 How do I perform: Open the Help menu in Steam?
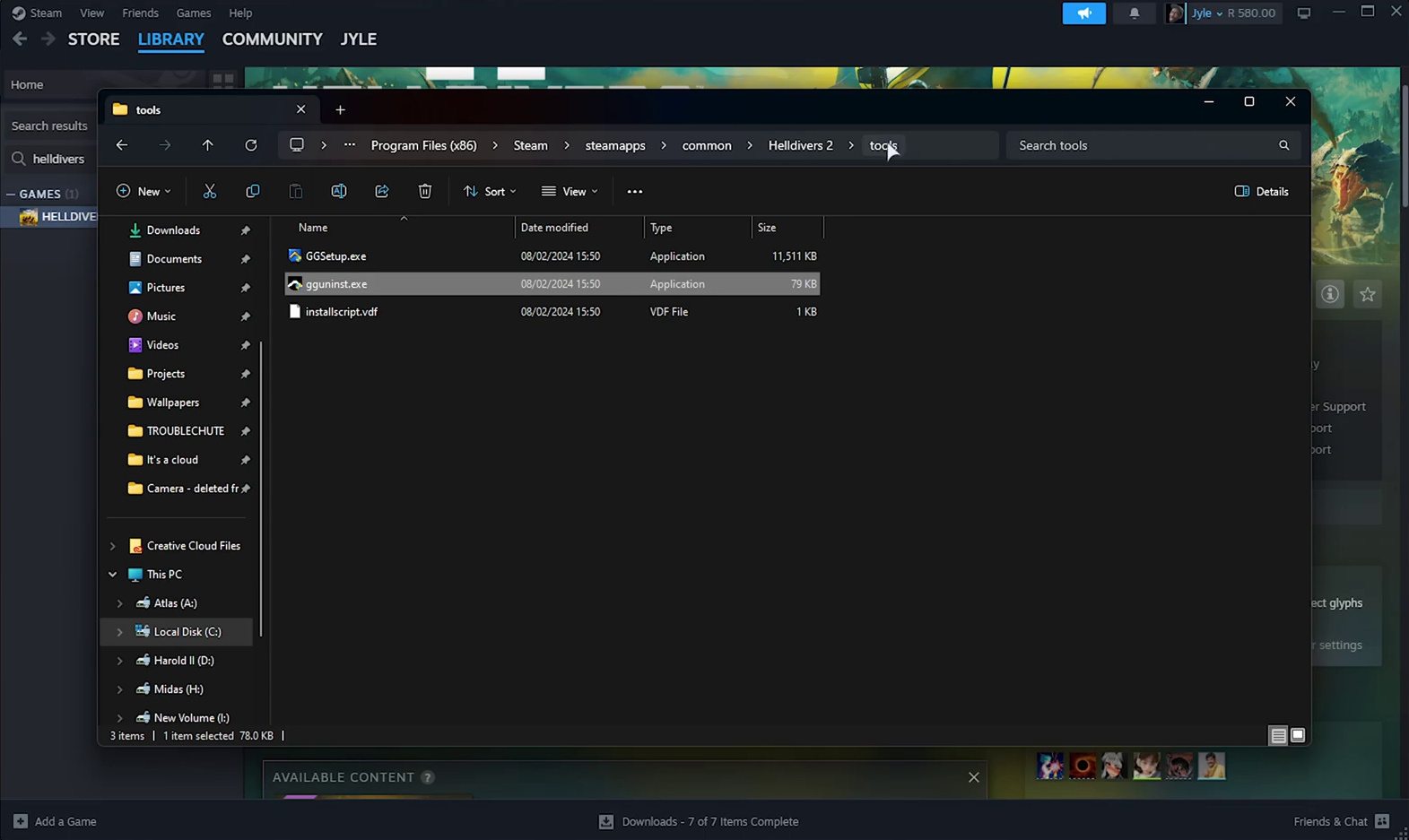click(x=240, y=13)
